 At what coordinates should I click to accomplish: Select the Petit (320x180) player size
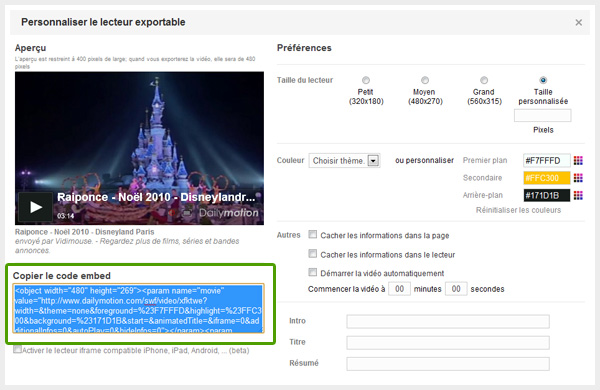[366, 80]
